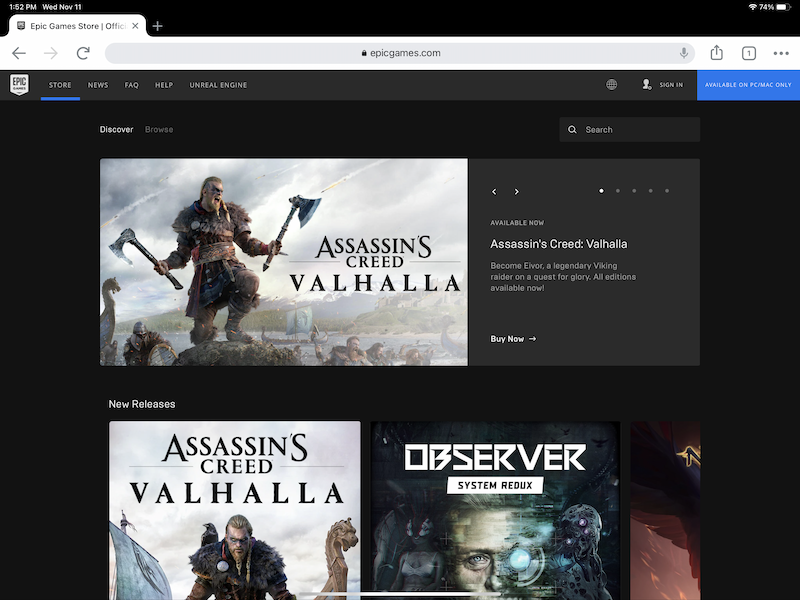Open Unreal Engine navigation link
The width and height of the screenshot is (800, 600).
click(218, 85)
